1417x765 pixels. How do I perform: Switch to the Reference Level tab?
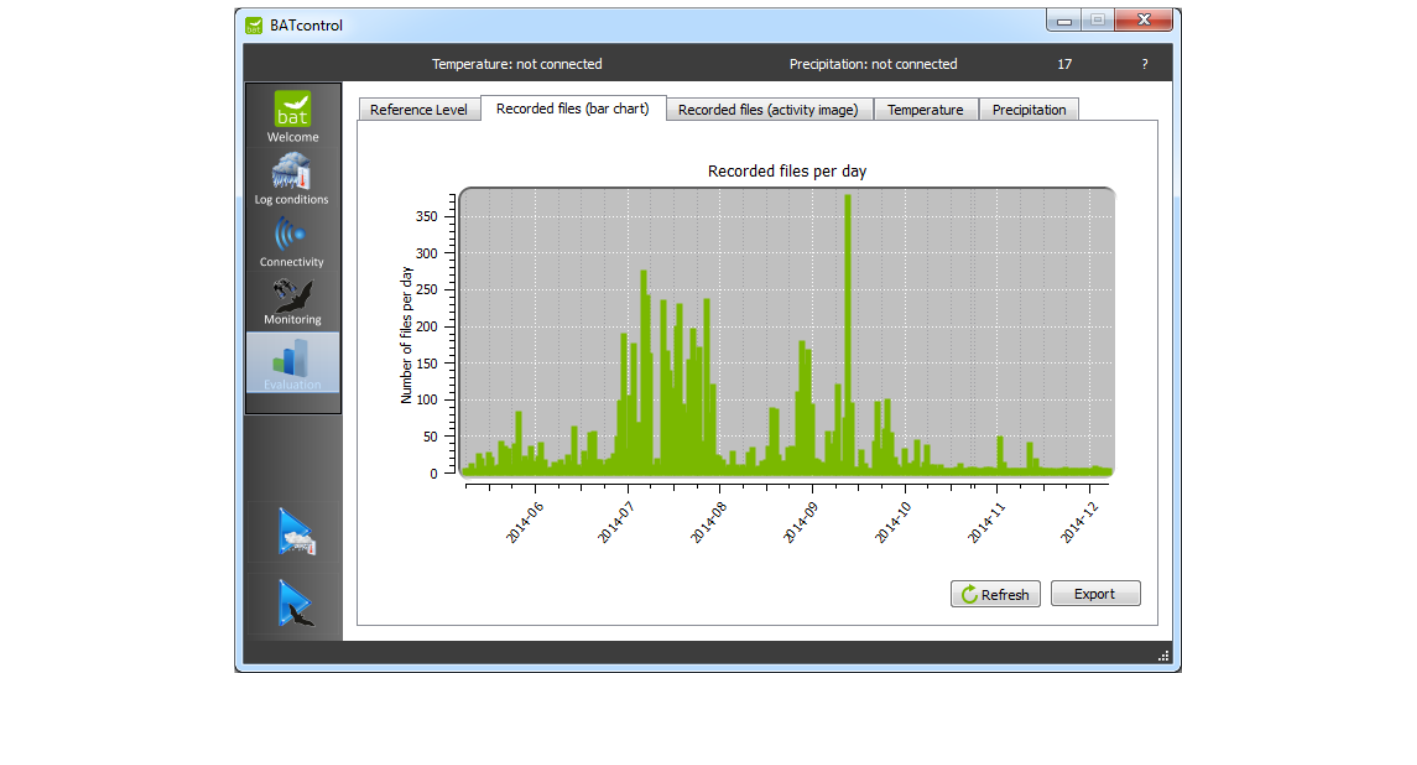pos(418,110)
